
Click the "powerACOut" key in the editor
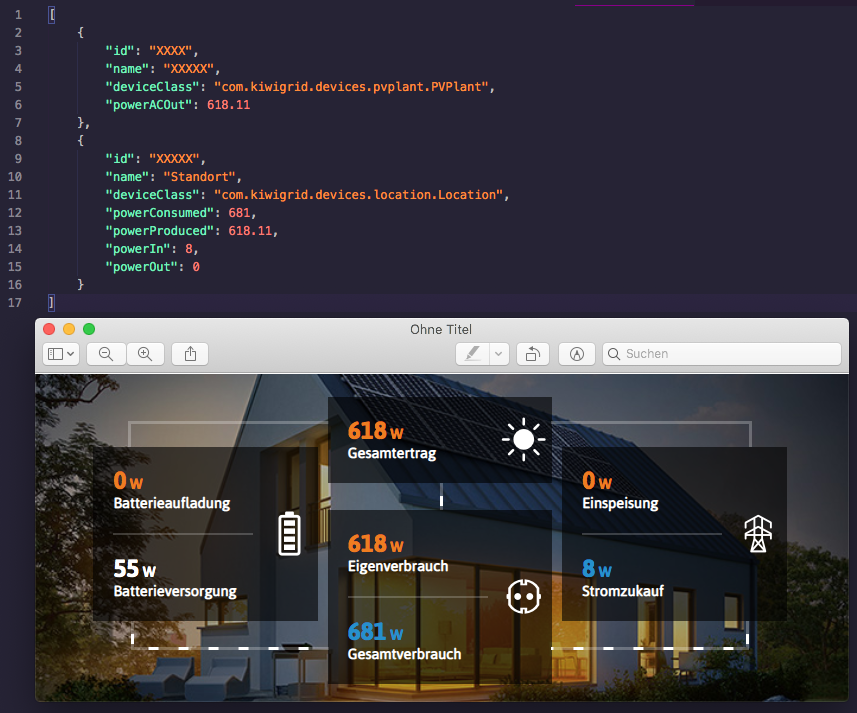149,105
